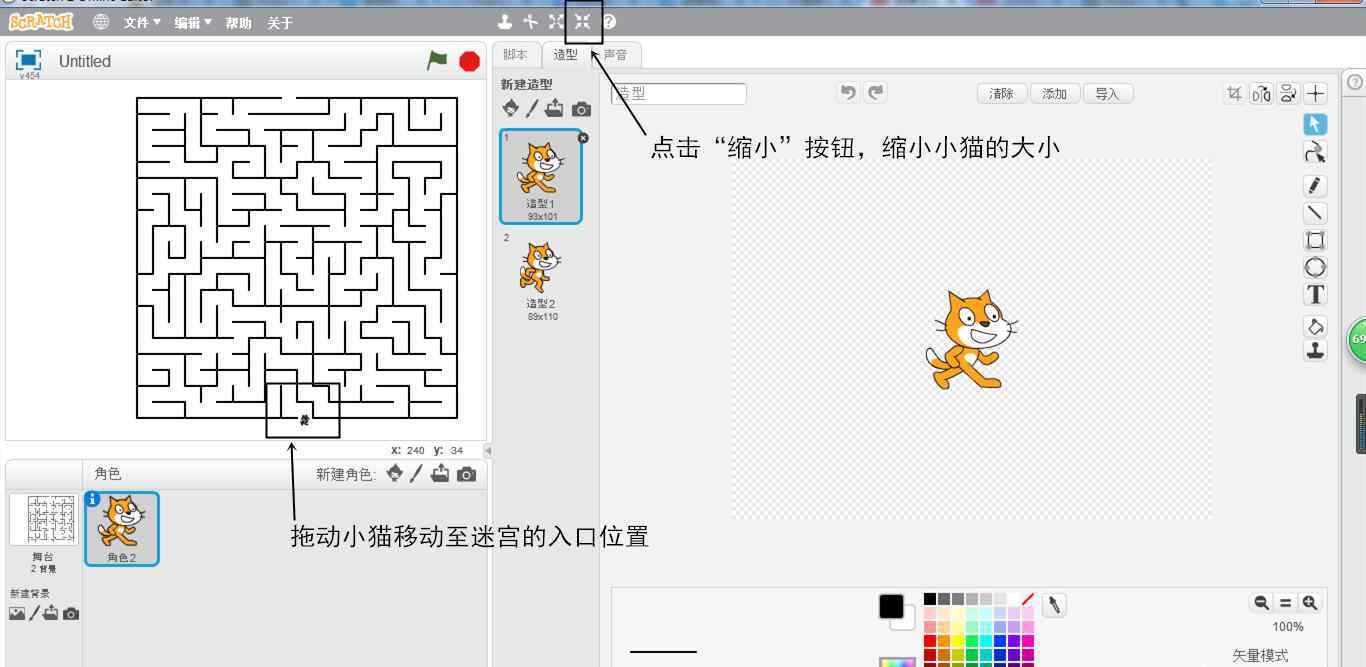Viewport: 1366px width, 667px height.
Task: Open block help question mark tool
Action: click(609, 21)
